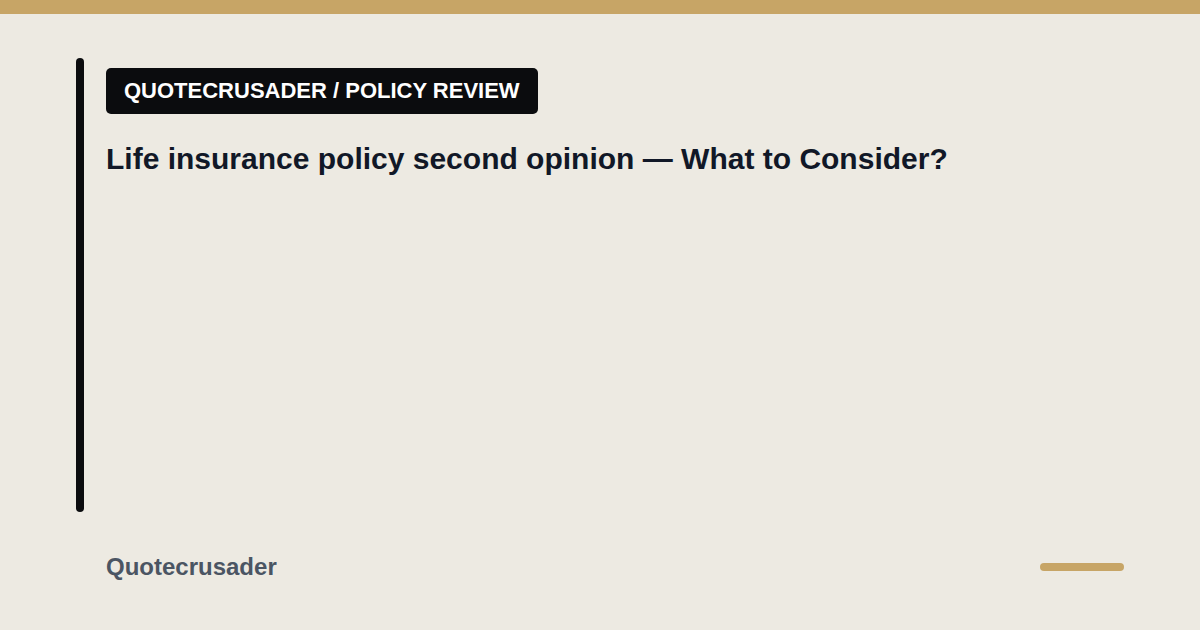Click the QUOTECRUSADER / POLICY REVIEW badge
Screen dimensions: 1200x630
[322, 91]
